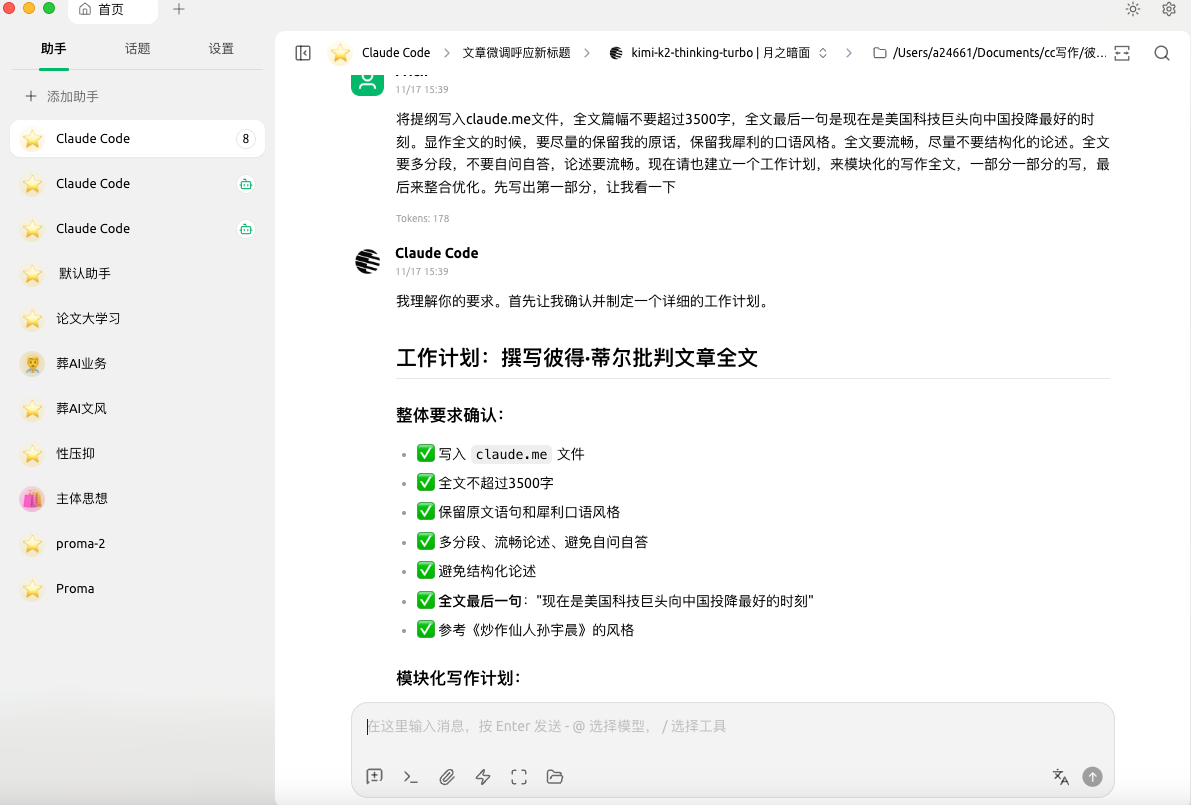The width and height of the screenshot is (1191, 805).
Task: Click the terminal command icon
Action: [410, 777]
